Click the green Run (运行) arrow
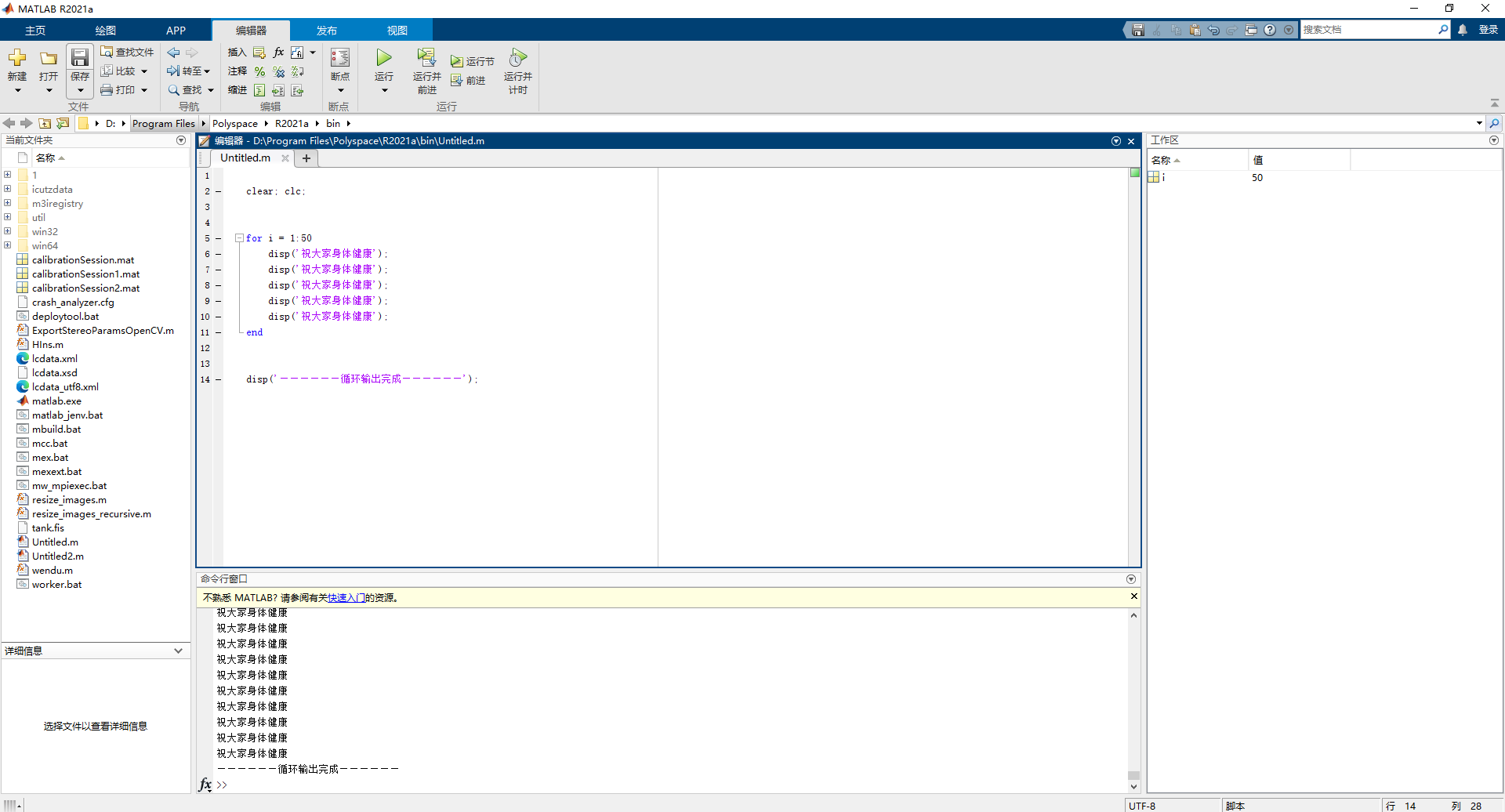Image resolution: width=1505 pixels, height=812 pixels. click(384, 57)
